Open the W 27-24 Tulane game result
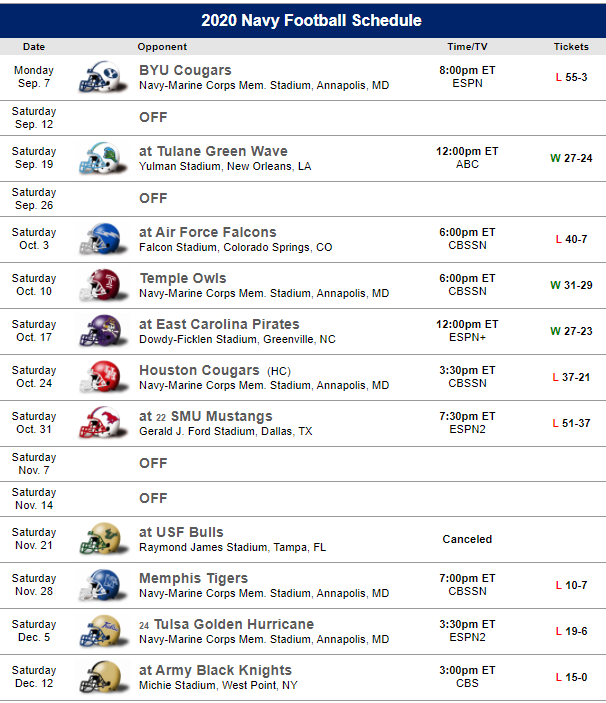 coord(571,158)
